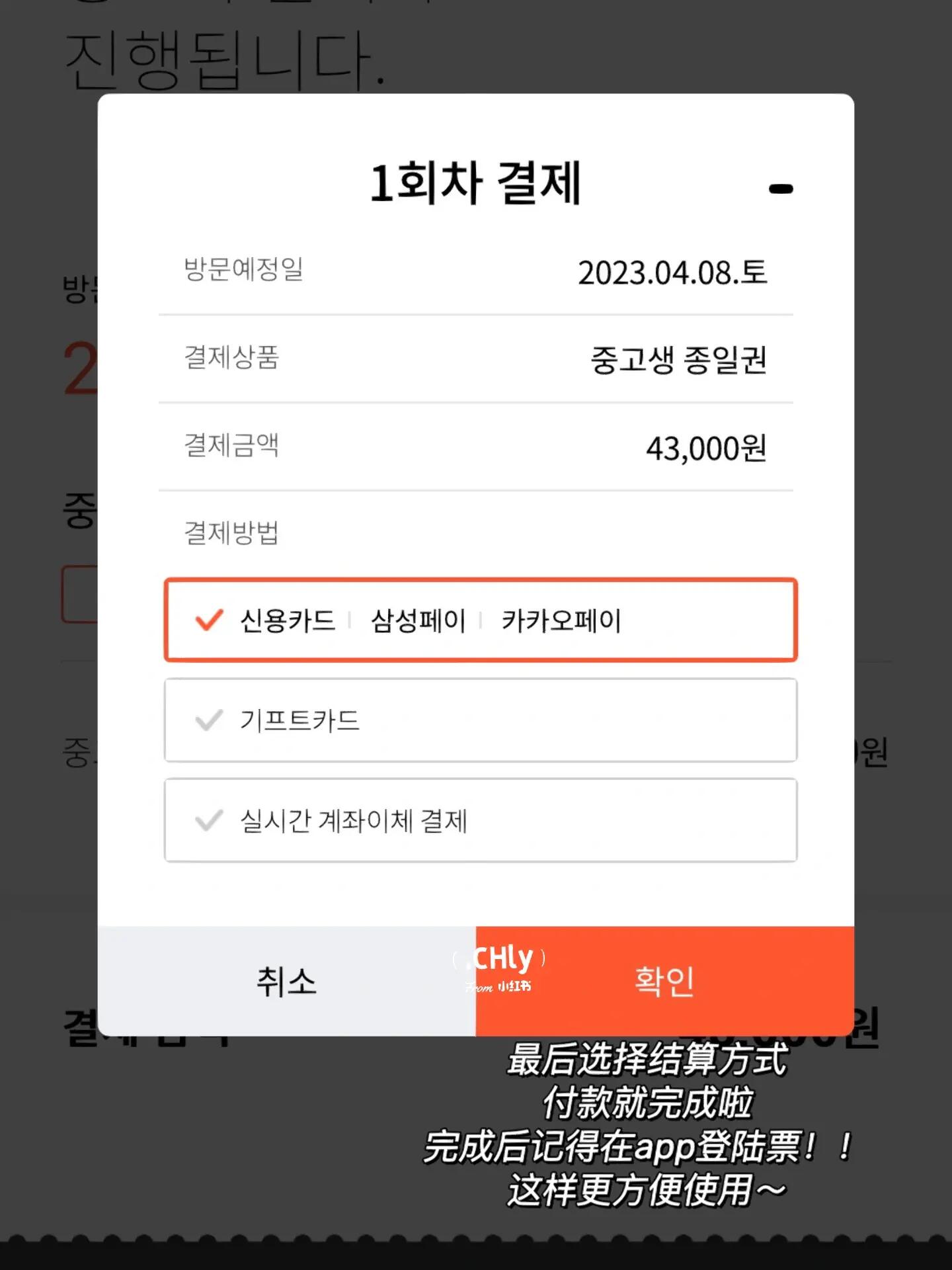Collapse the dialog using the minus icon
This screenshot has height=1270, width=952.
click(x=781, y=189)
